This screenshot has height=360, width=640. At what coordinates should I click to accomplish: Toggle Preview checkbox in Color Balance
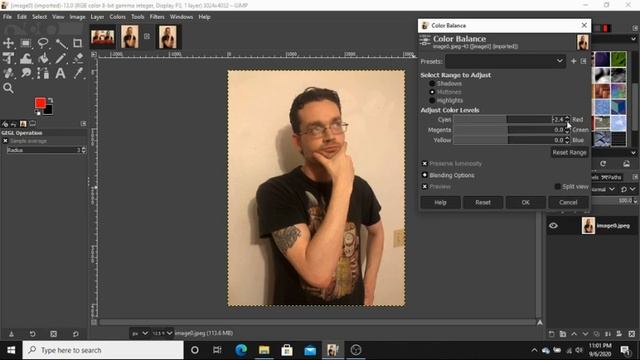424,186
